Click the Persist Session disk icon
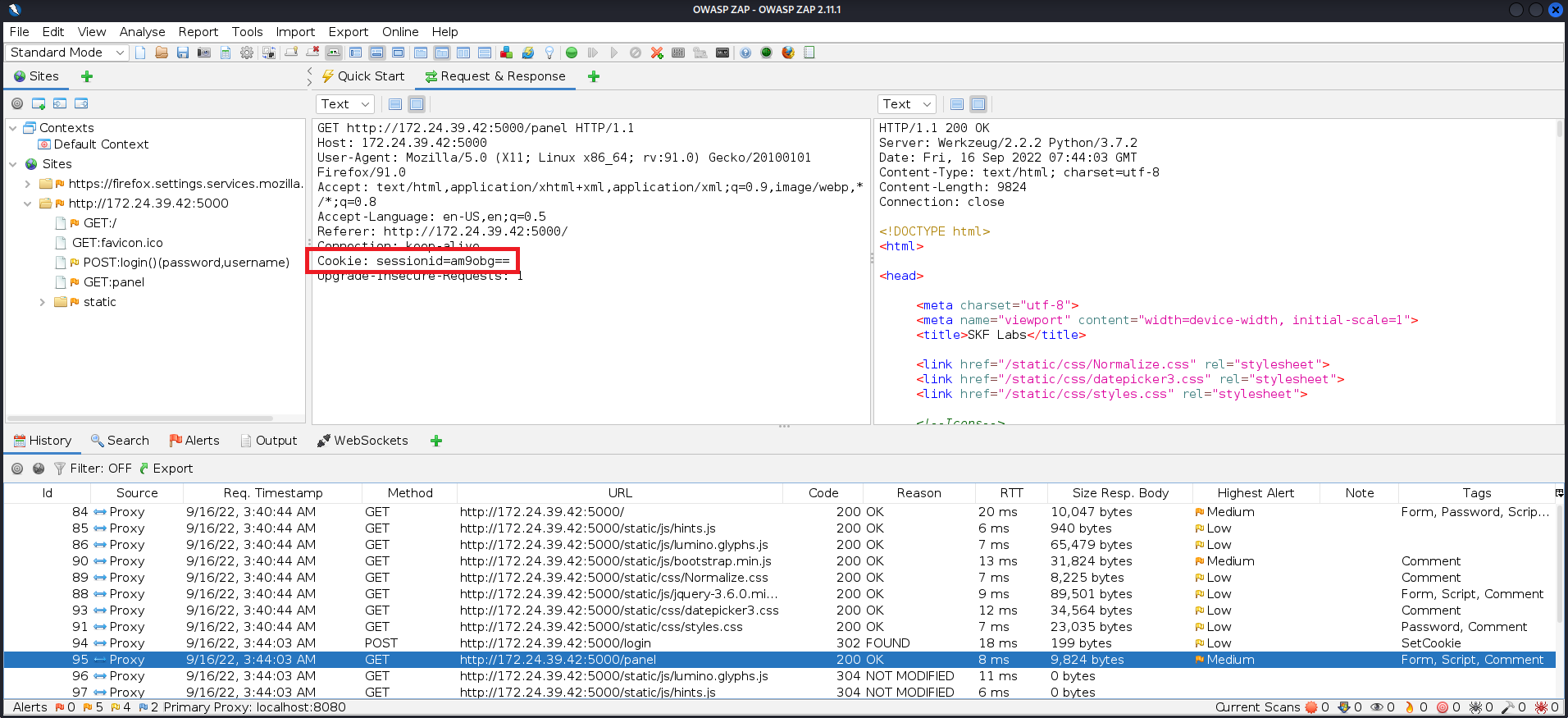The height and width of the screenshot is (718, 1568). click(183, 53)
